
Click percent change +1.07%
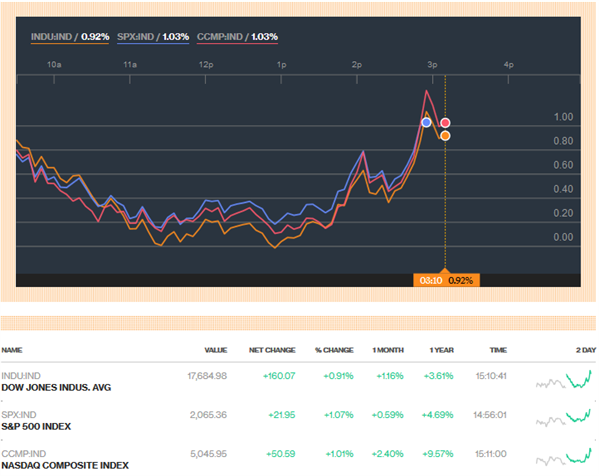[339, 415]
